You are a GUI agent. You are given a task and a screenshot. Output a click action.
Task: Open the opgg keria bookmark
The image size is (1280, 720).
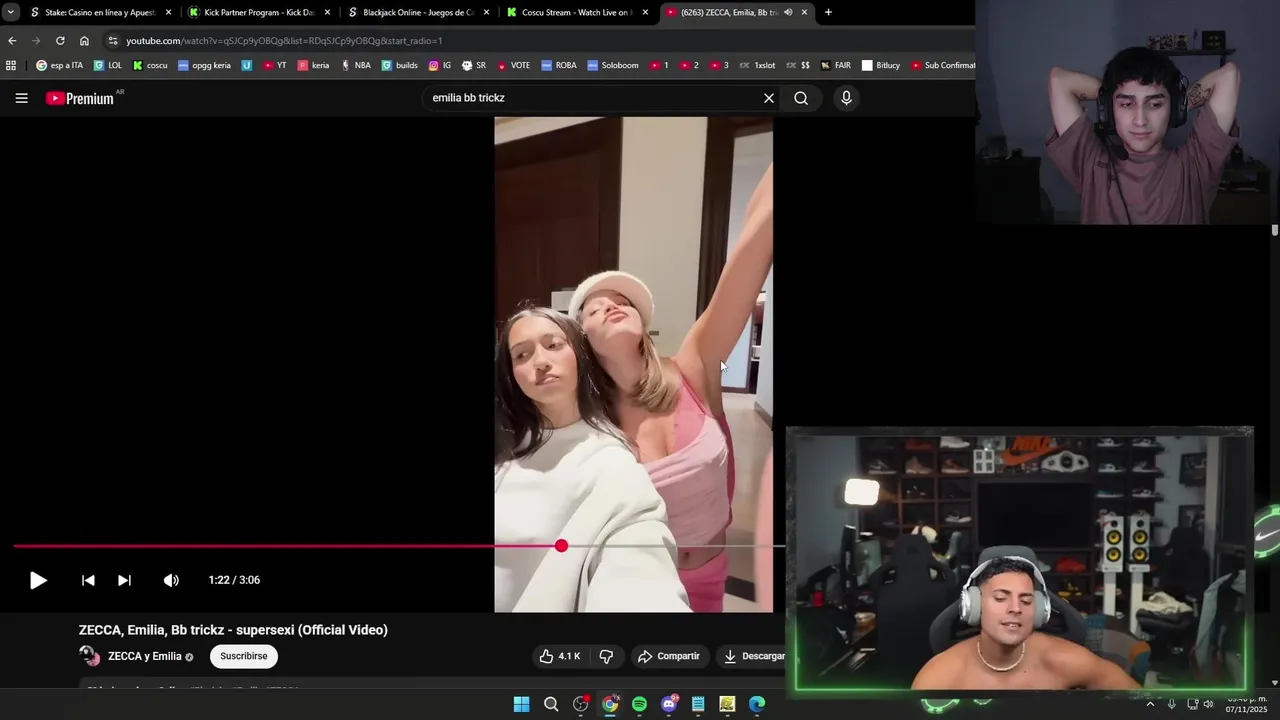click(x=204, y=65)
